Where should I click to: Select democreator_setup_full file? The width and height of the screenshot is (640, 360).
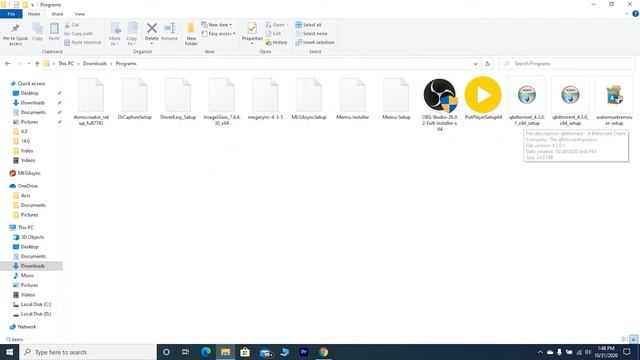[91, 102]
